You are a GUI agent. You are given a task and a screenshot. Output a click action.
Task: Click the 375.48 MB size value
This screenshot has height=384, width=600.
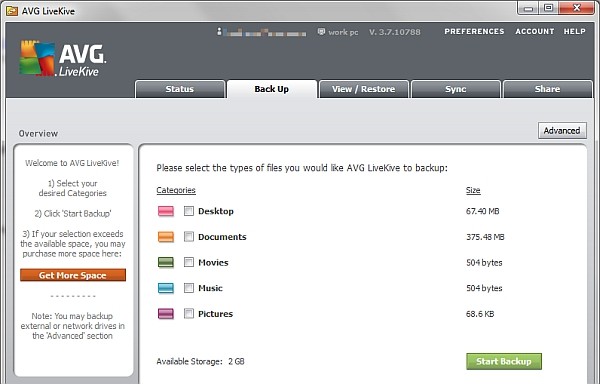[485, 237]
